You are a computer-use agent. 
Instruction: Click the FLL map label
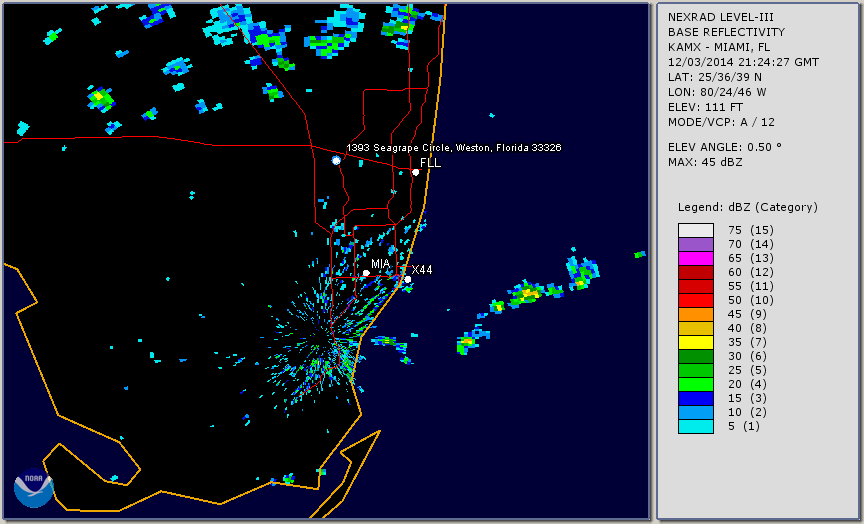point(430,163)
